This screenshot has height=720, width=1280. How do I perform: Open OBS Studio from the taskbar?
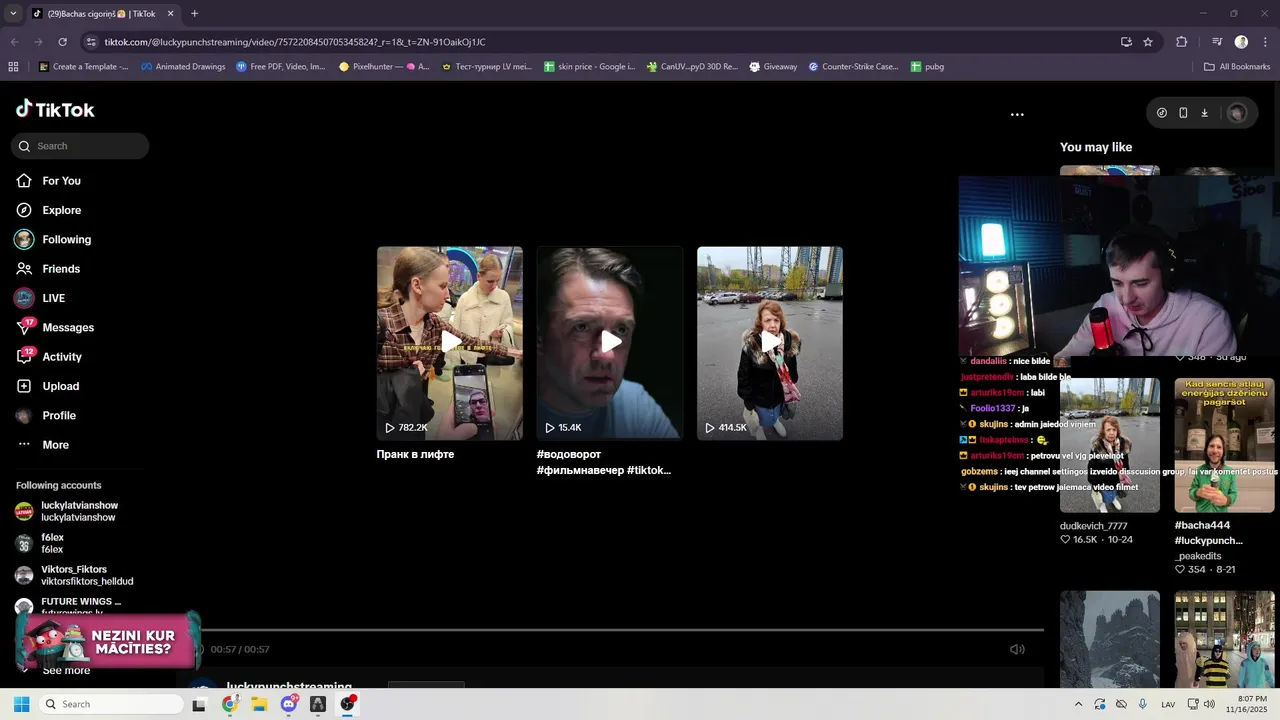click(x=347, y=704)
